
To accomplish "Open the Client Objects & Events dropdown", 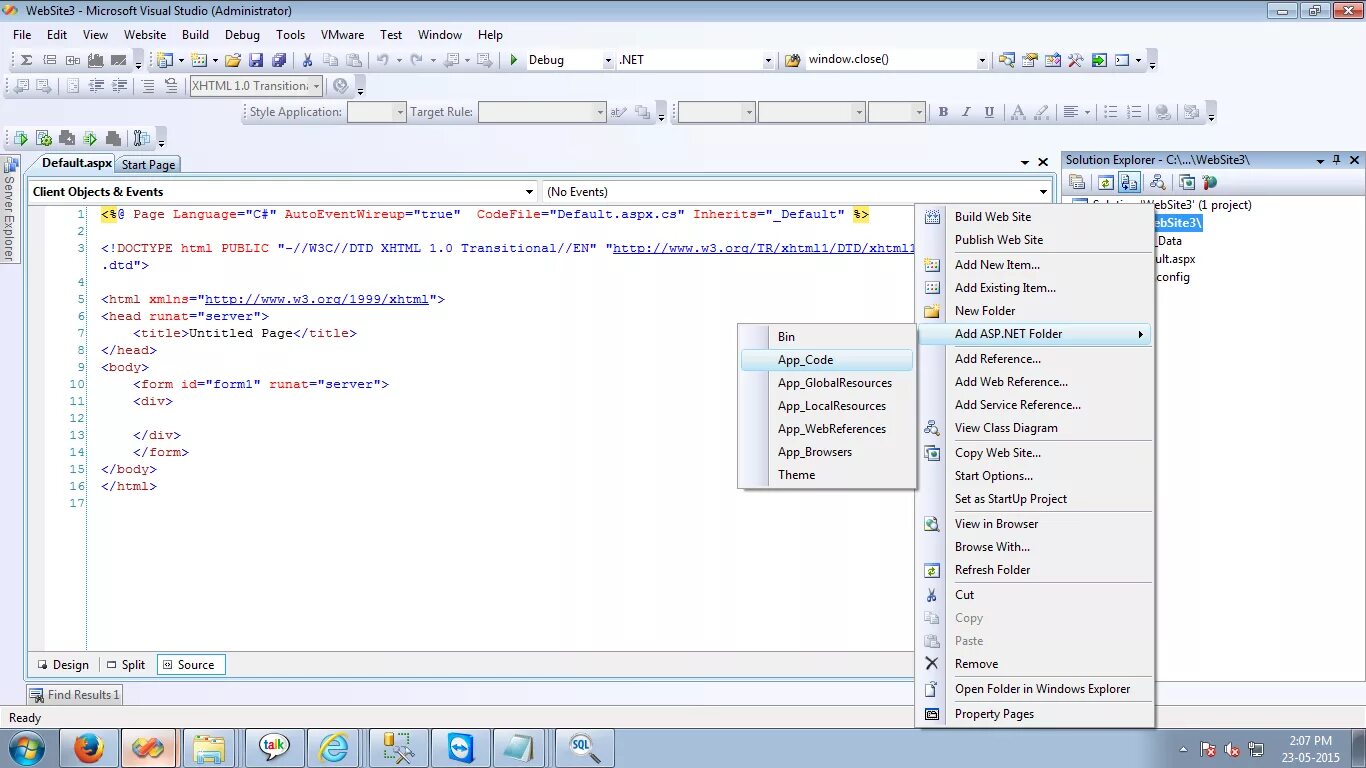I will point(529,192).
